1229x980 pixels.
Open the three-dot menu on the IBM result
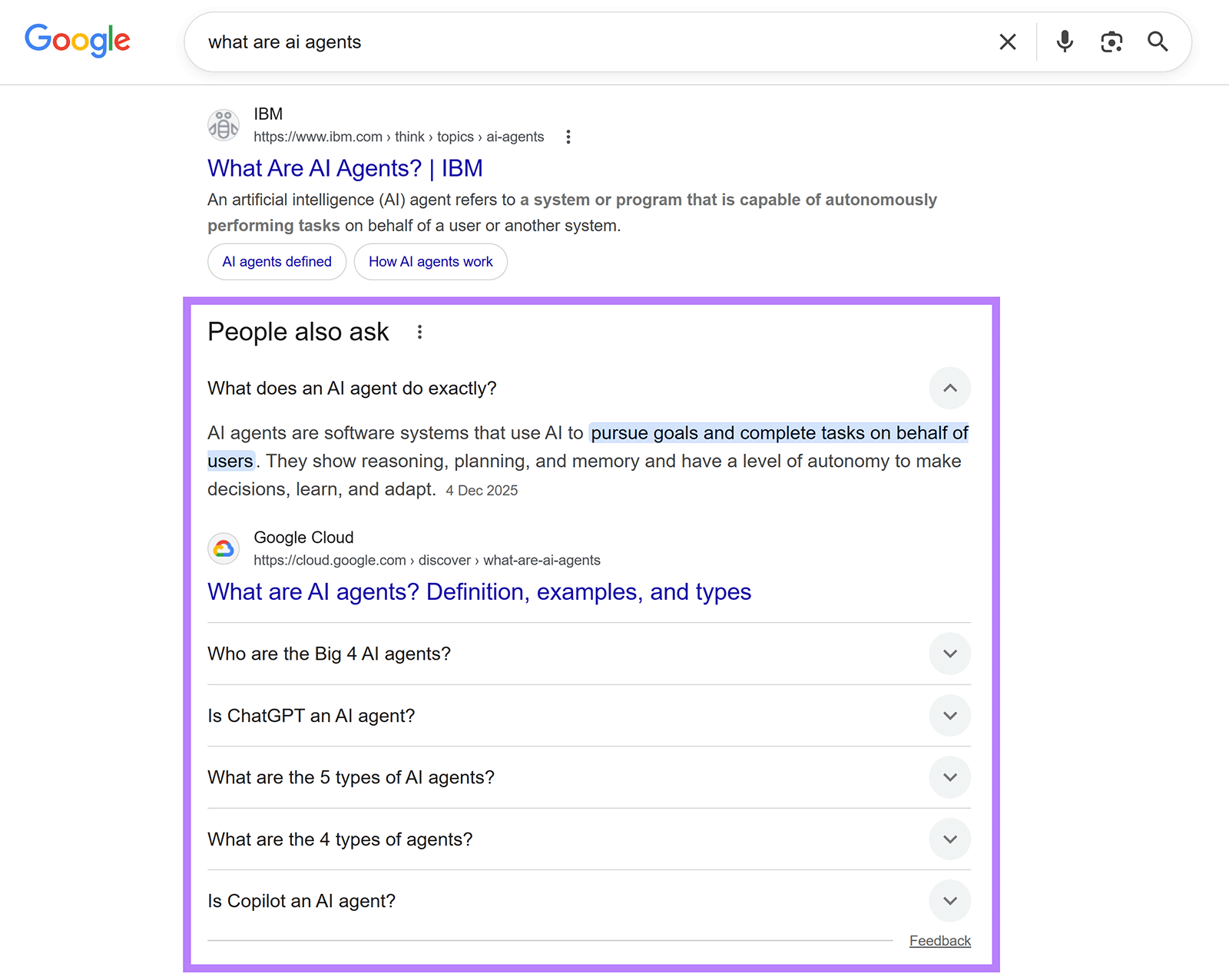point(568,137)
